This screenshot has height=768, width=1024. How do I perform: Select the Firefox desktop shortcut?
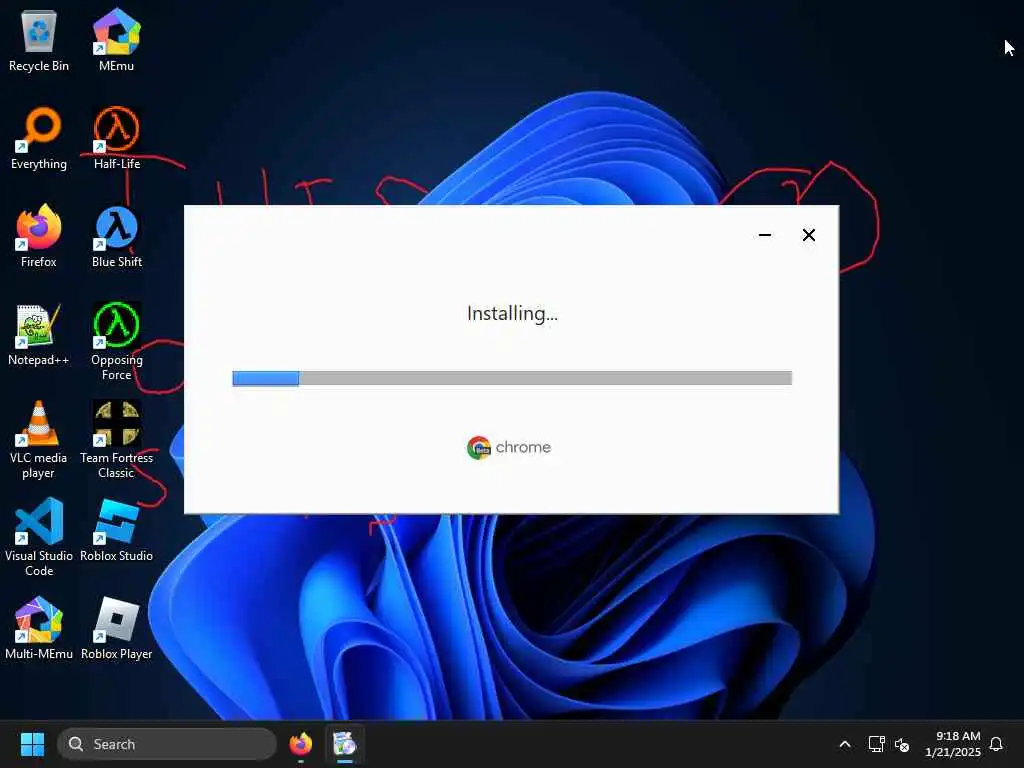39,236
